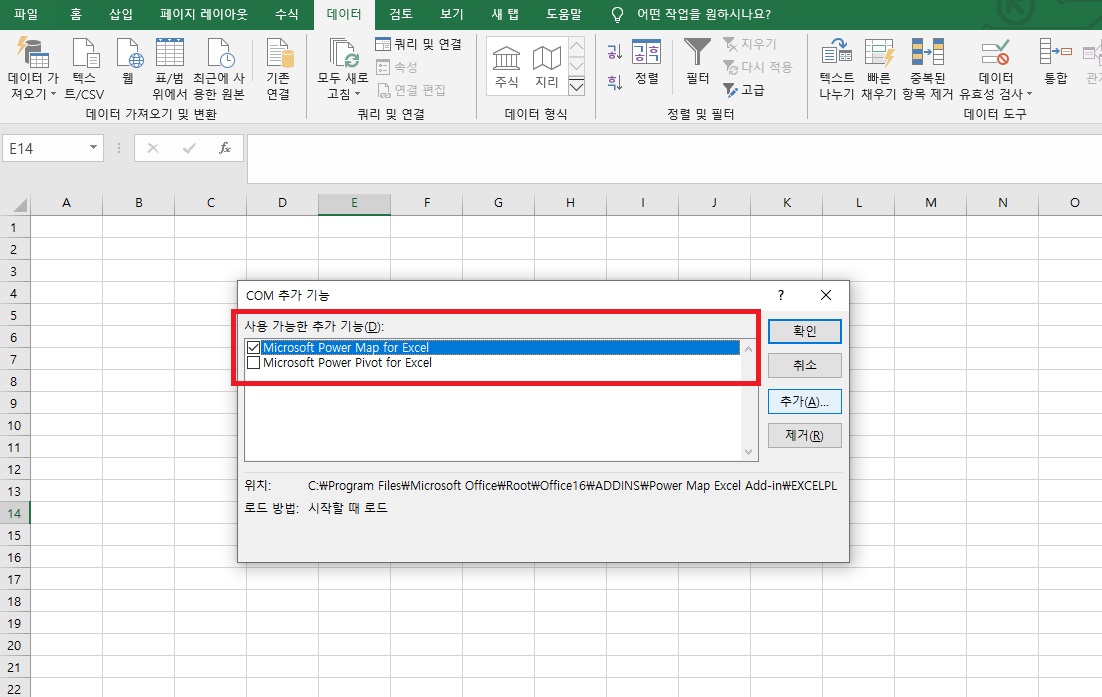The width and height of the screenshot is (1102, 697).
Task: Switch to the 도움말 tab
Action: pos(564,14)
